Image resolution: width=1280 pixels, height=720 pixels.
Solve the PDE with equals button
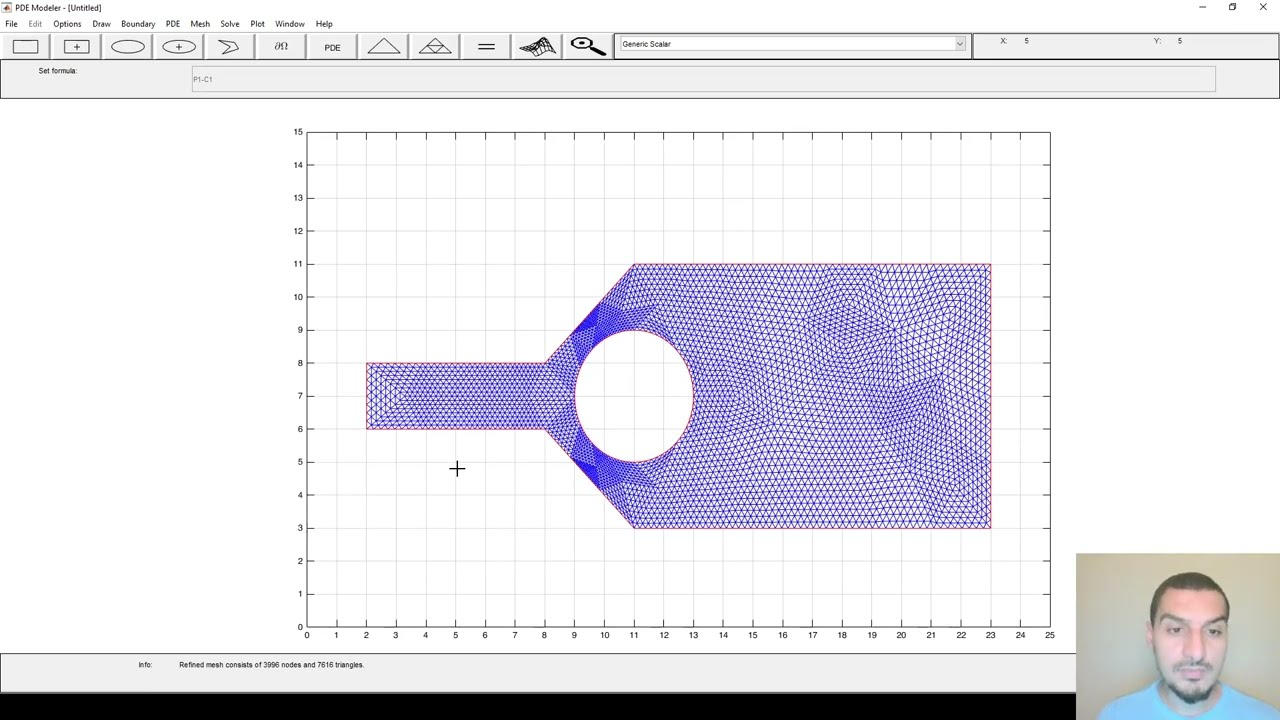coord(486,47)
